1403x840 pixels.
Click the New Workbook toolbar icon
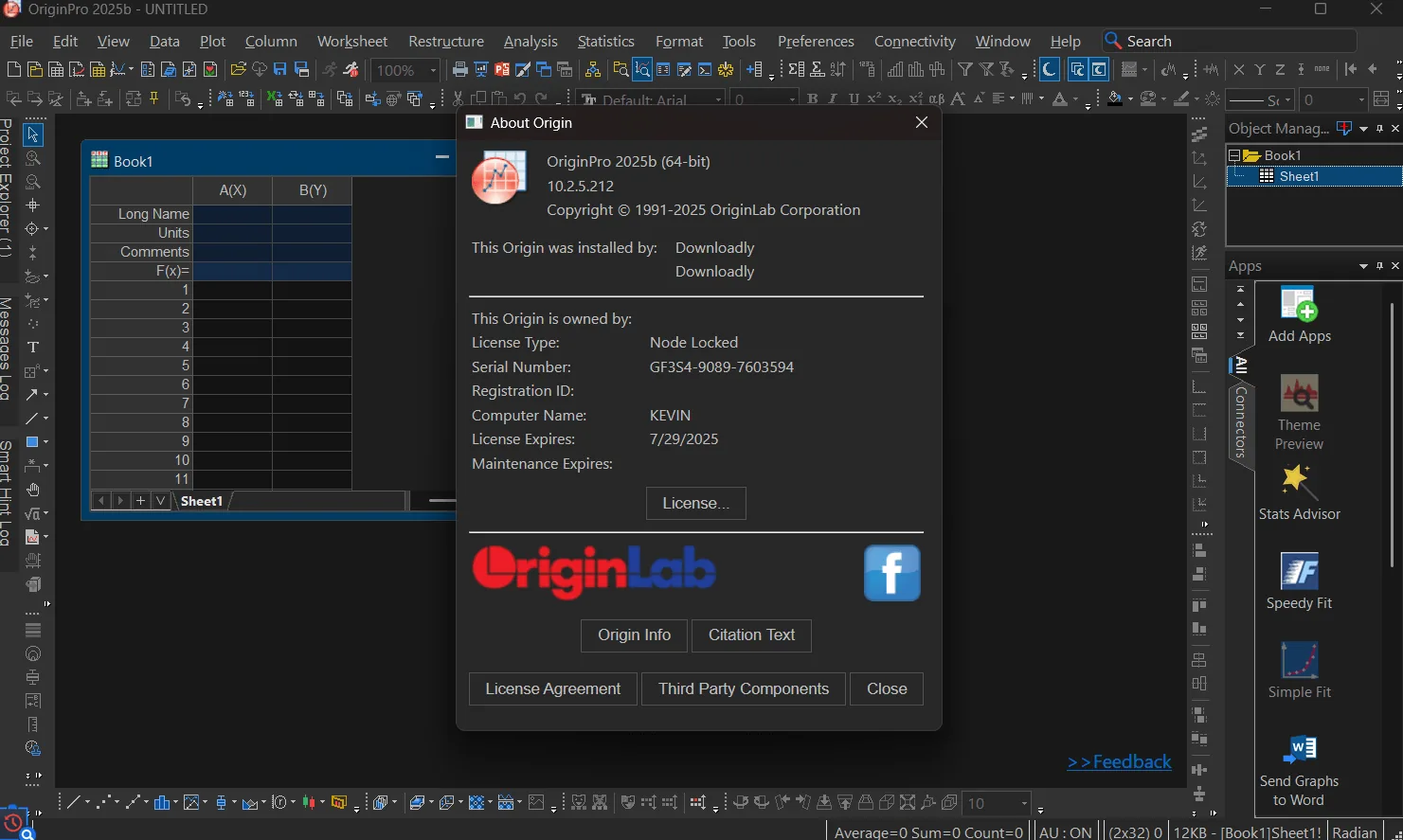pyautogui.click(x=56, y=70)
